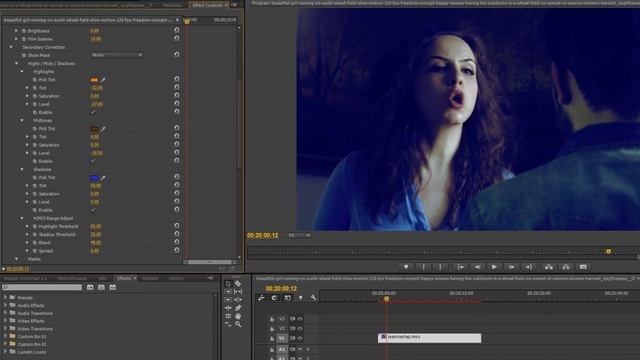The image size is (640, 360).
Task: Select the Razor tool in tools panel
Action: 238,284
